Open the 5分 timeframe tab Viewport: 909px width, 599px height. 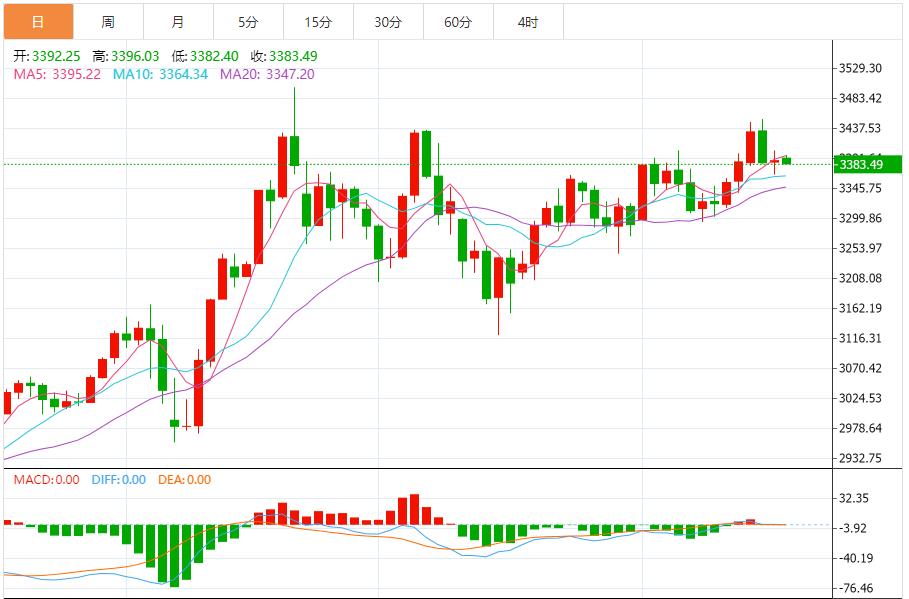click(248, 22)
